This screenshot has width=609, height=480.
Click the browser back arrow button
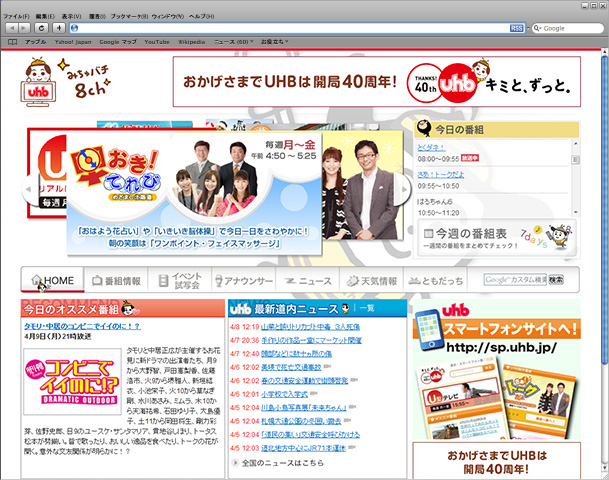click(x=12, y=28)
